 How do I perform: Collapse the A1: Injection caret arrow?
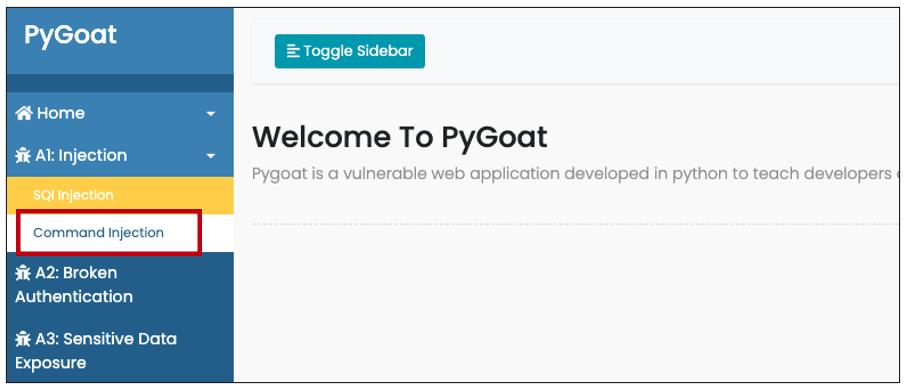211,156
